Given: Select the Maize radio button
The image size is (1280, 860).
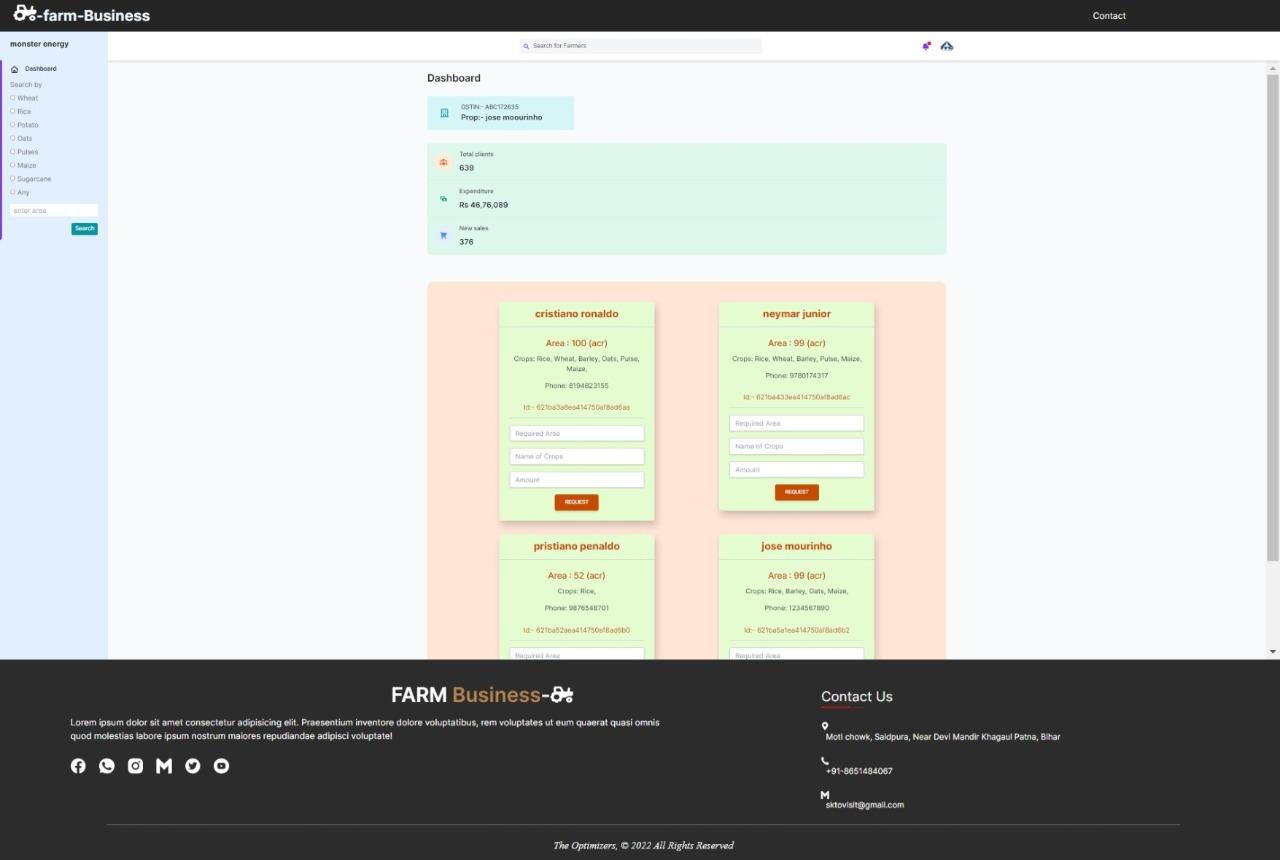Looking at the screenshot, I should pyautogui.click(x=12, y=165).
